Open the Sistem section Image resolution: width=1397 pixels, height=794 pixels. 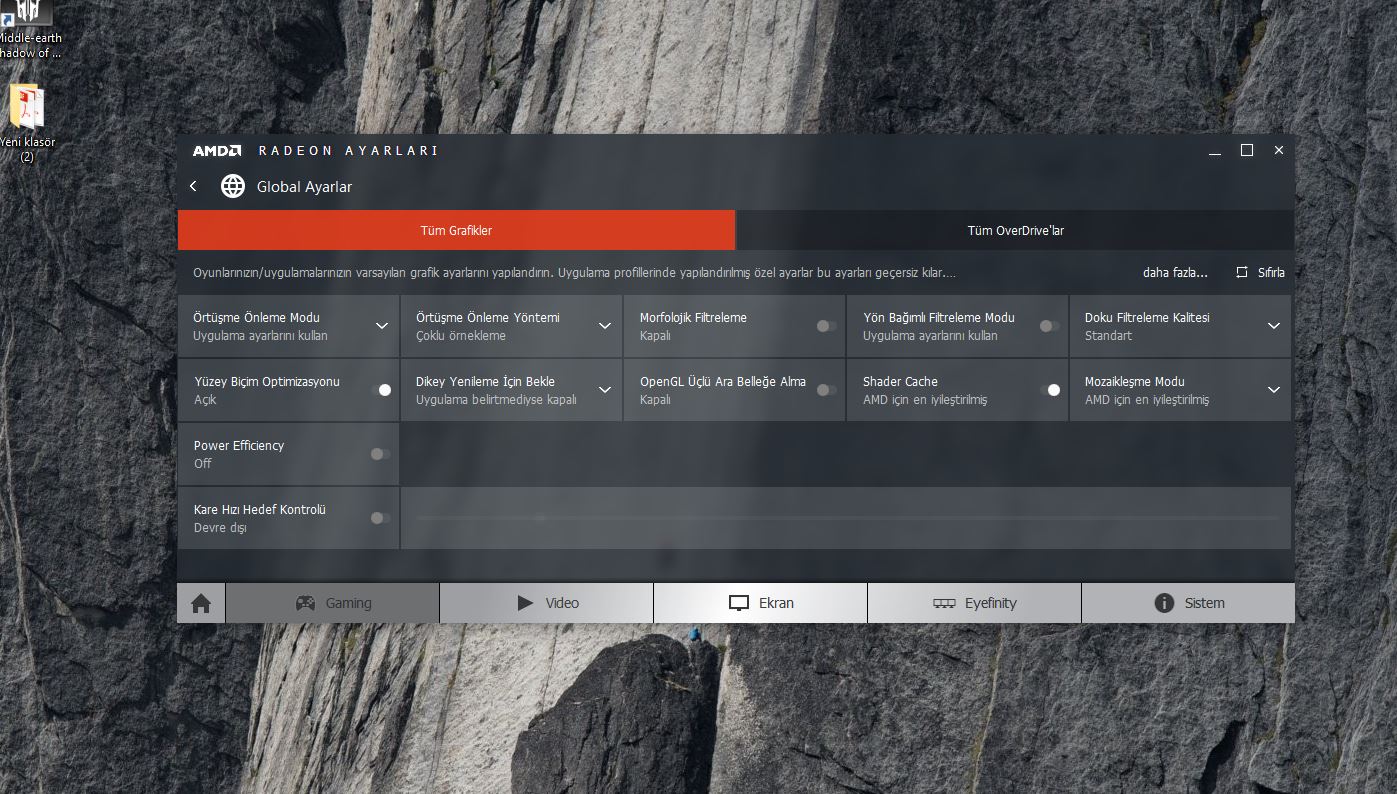1188,603
